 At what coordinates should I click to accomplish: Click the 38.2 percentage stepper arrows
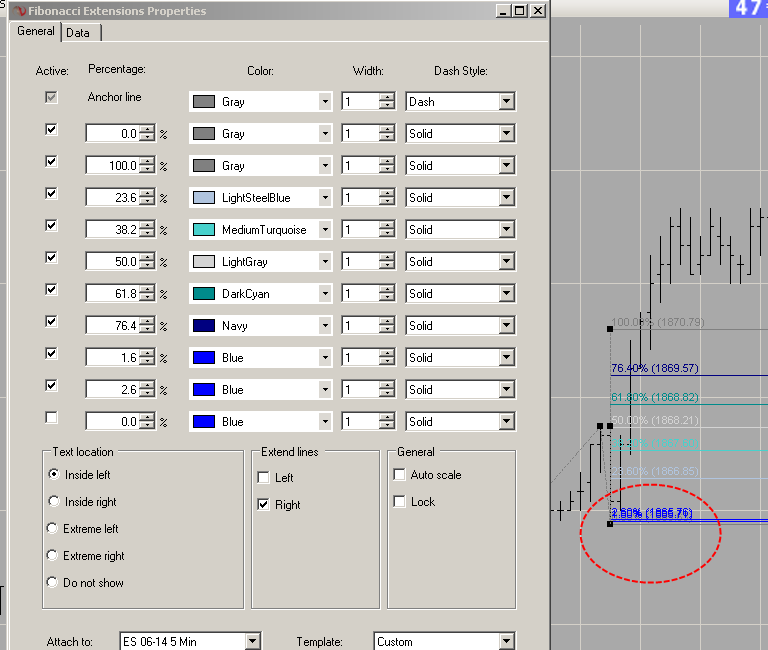(x=147, y=230)
